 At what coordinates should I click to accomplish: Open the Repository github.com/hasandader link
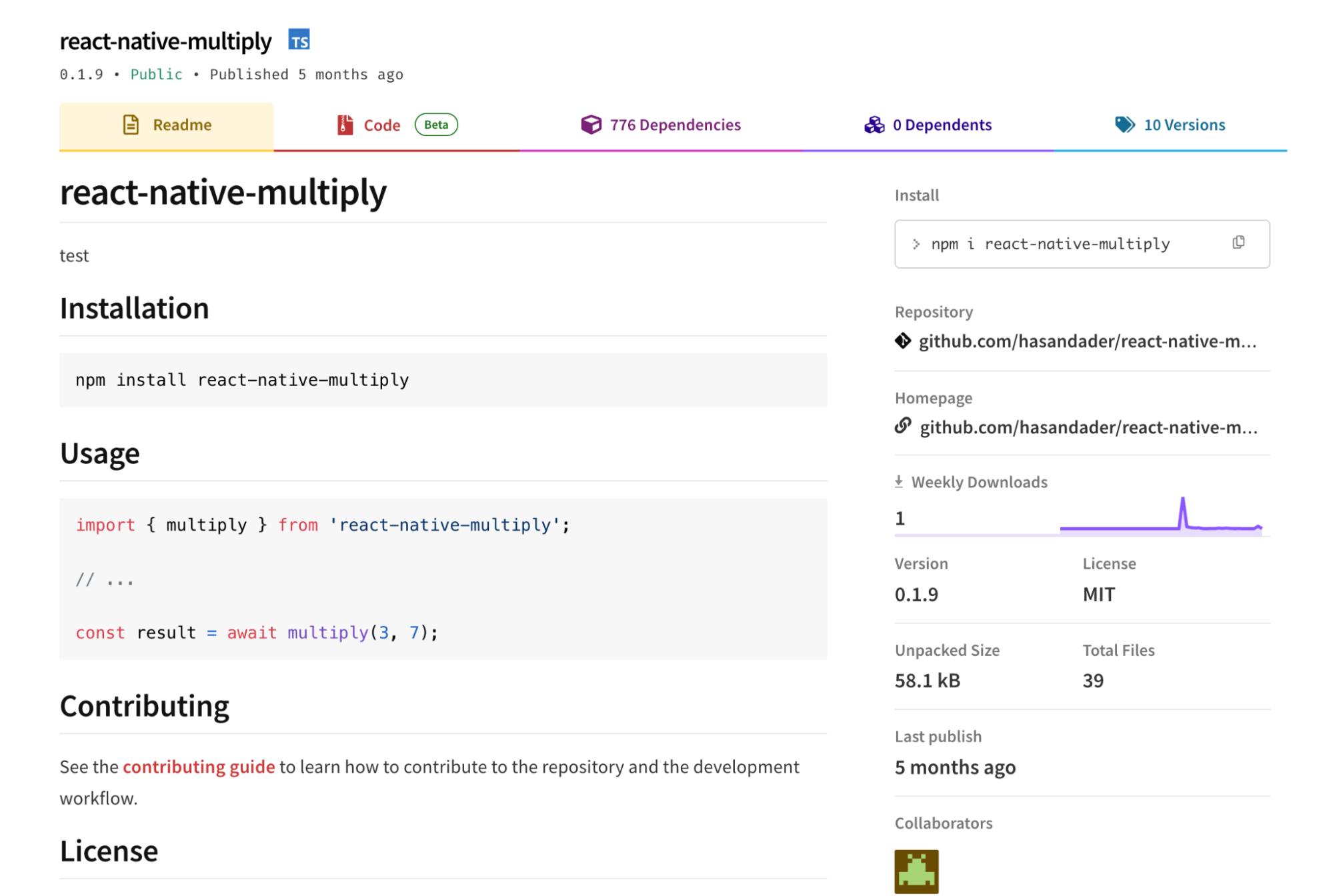click(1088, 341)
